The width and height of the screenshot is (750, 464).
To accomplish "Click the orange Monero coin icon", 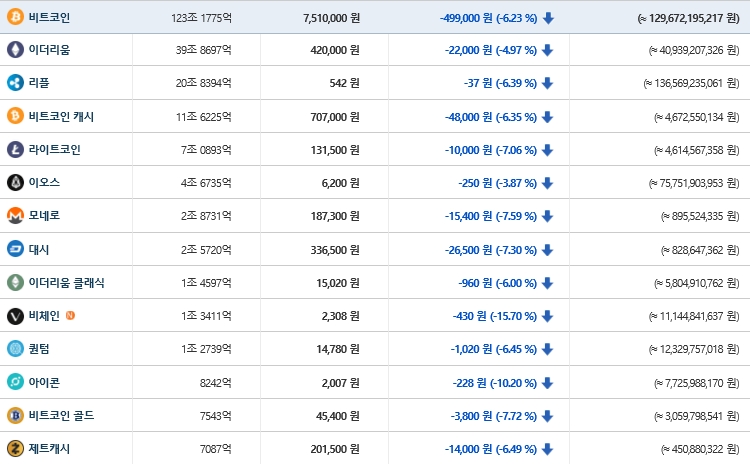I will point(15,216).
